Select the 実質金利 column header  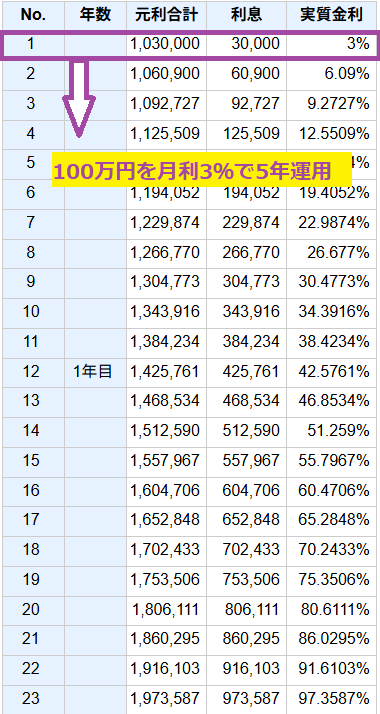pyautogui.click(x=332, y=15)
